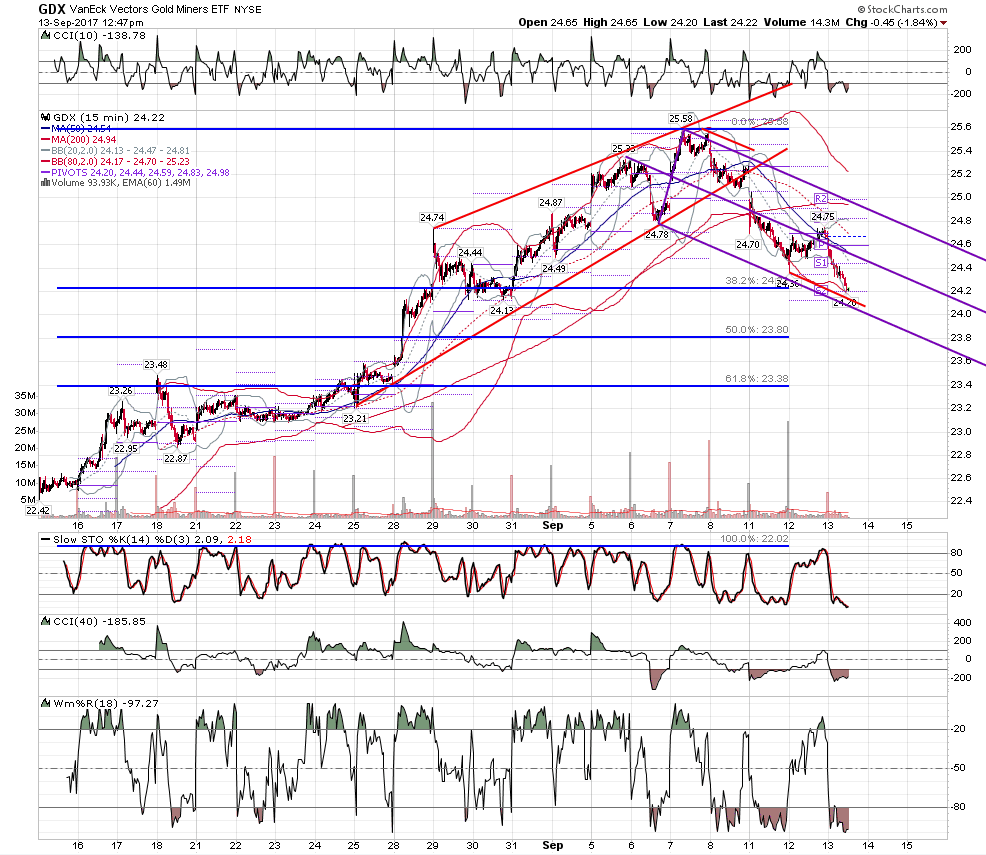
Task: Click the 22.42 starting price label
Action: 38,510
